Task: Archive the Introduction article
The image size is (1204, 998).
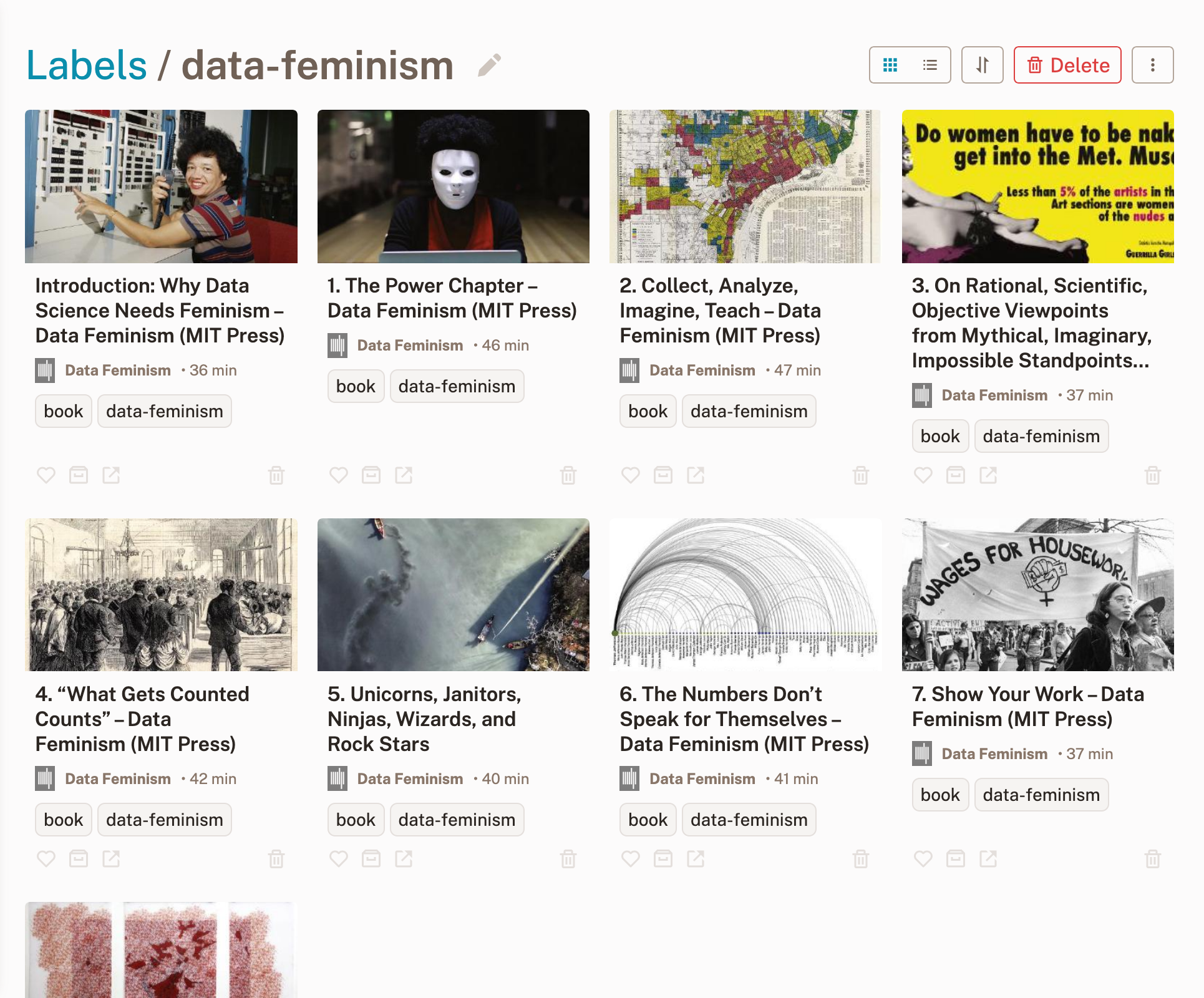Action: click(79, 475)
